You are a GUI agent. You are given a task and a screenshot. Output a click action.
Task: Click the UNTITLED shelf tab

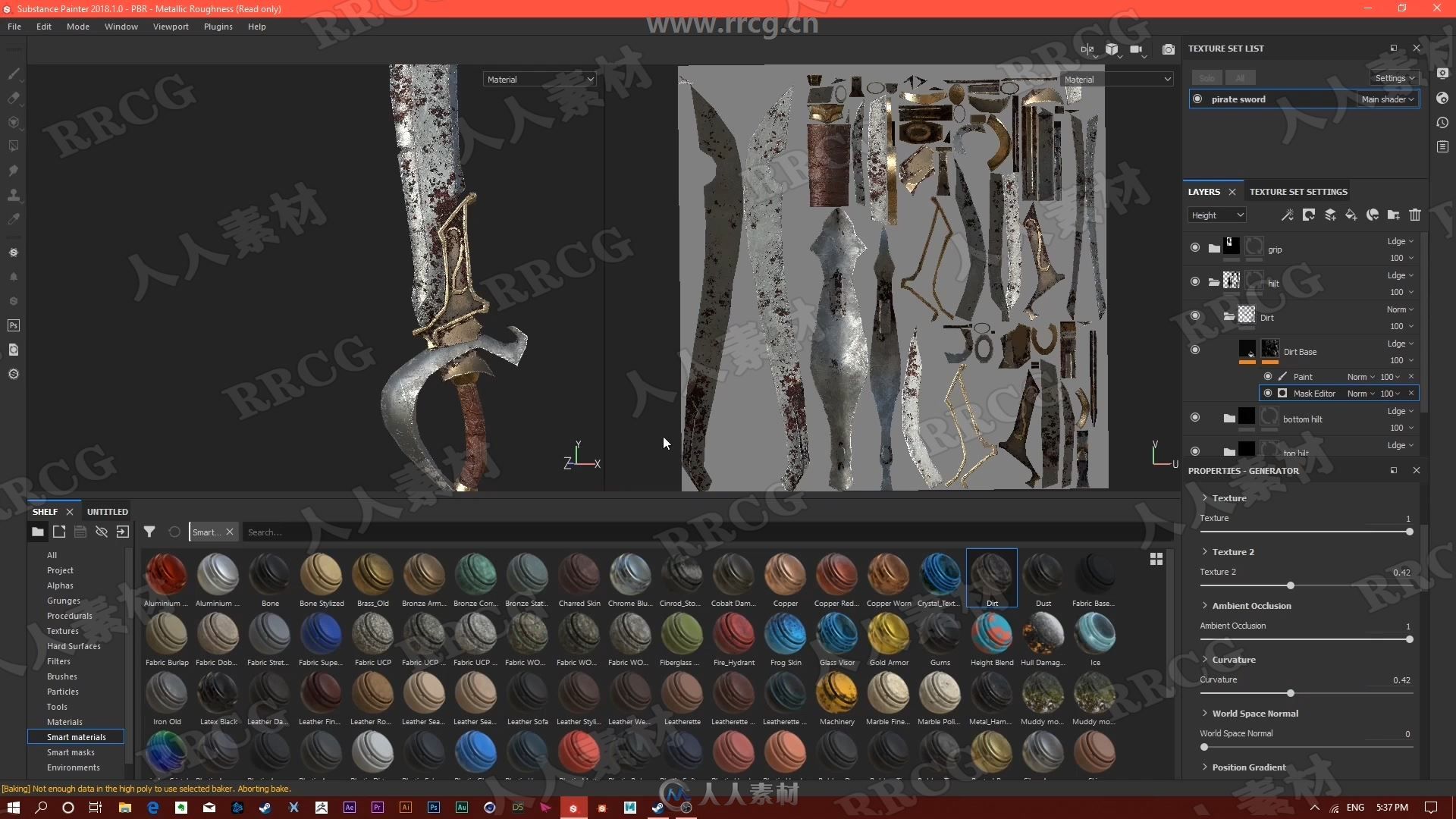coord(107,511)
